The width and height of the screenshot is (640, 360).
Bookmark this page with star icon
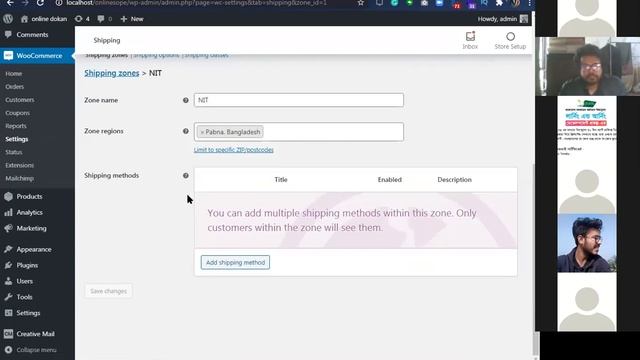361,3
